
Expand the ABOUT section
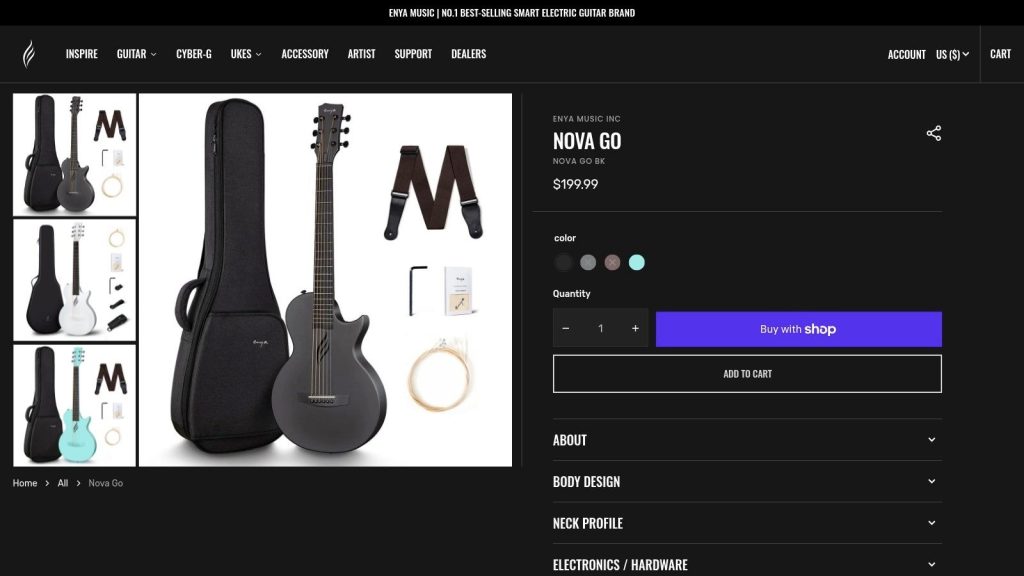(x=747, y=440)
